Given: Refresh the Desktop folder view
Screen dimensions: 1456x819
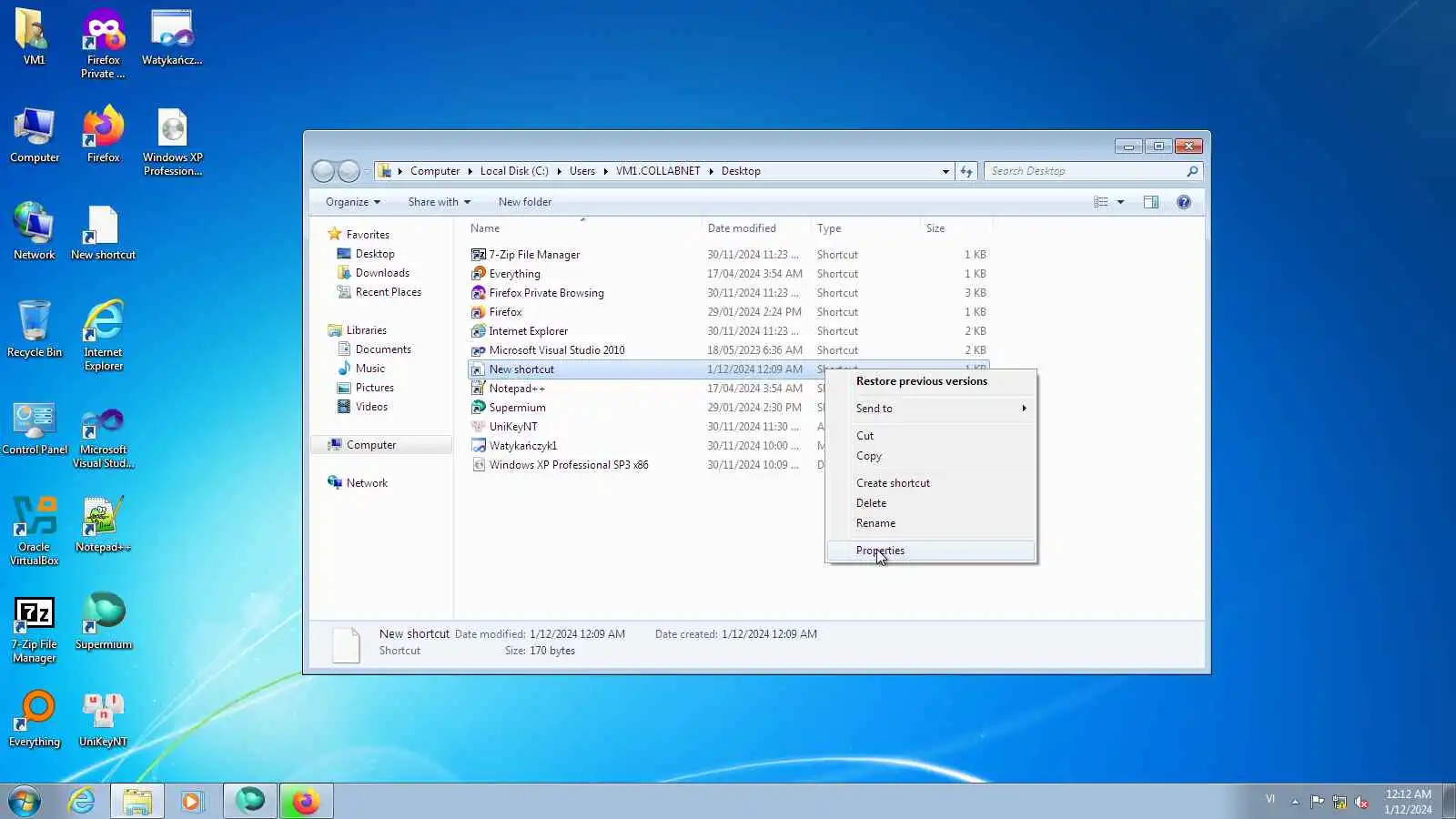Looking at the screenshot, I should pyautogui.click(x=966, y=171).
